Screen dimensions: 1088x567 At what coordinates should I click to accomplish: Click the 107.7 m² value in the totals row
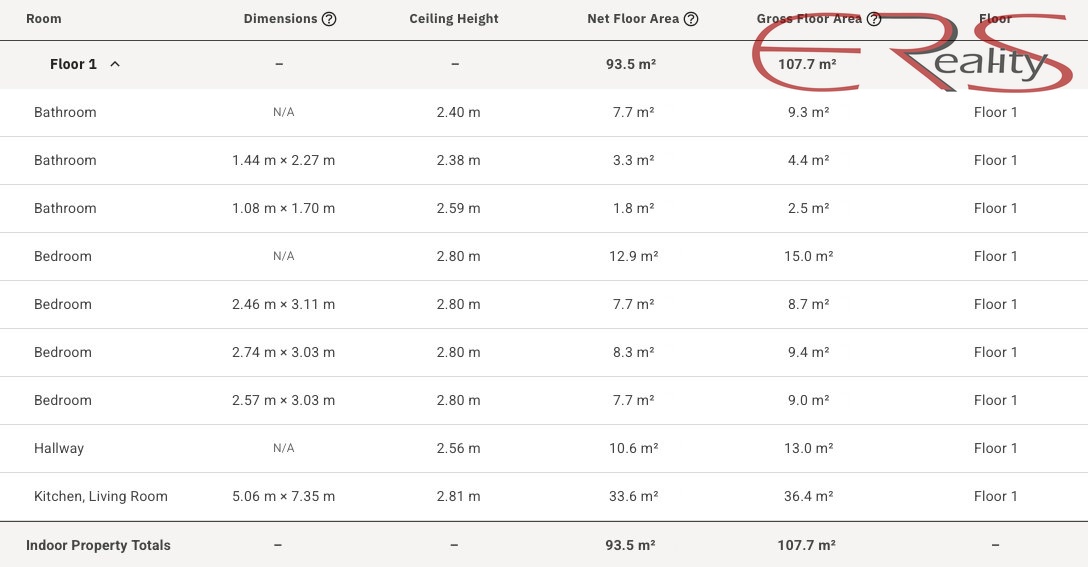coord(806,545)
